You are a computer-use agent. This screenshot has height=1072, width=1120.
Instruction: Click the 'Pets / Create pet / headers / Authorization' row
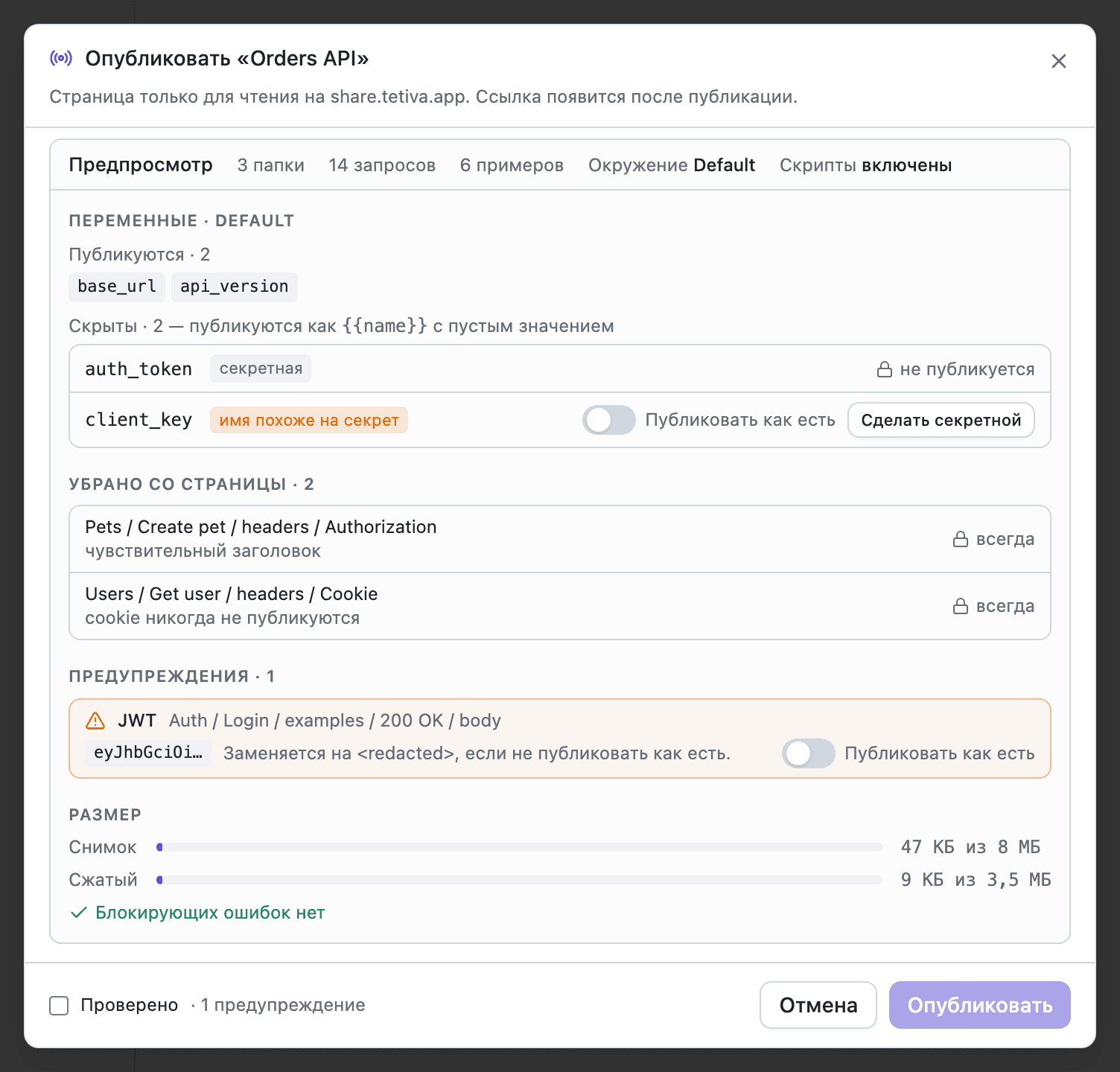560,539
